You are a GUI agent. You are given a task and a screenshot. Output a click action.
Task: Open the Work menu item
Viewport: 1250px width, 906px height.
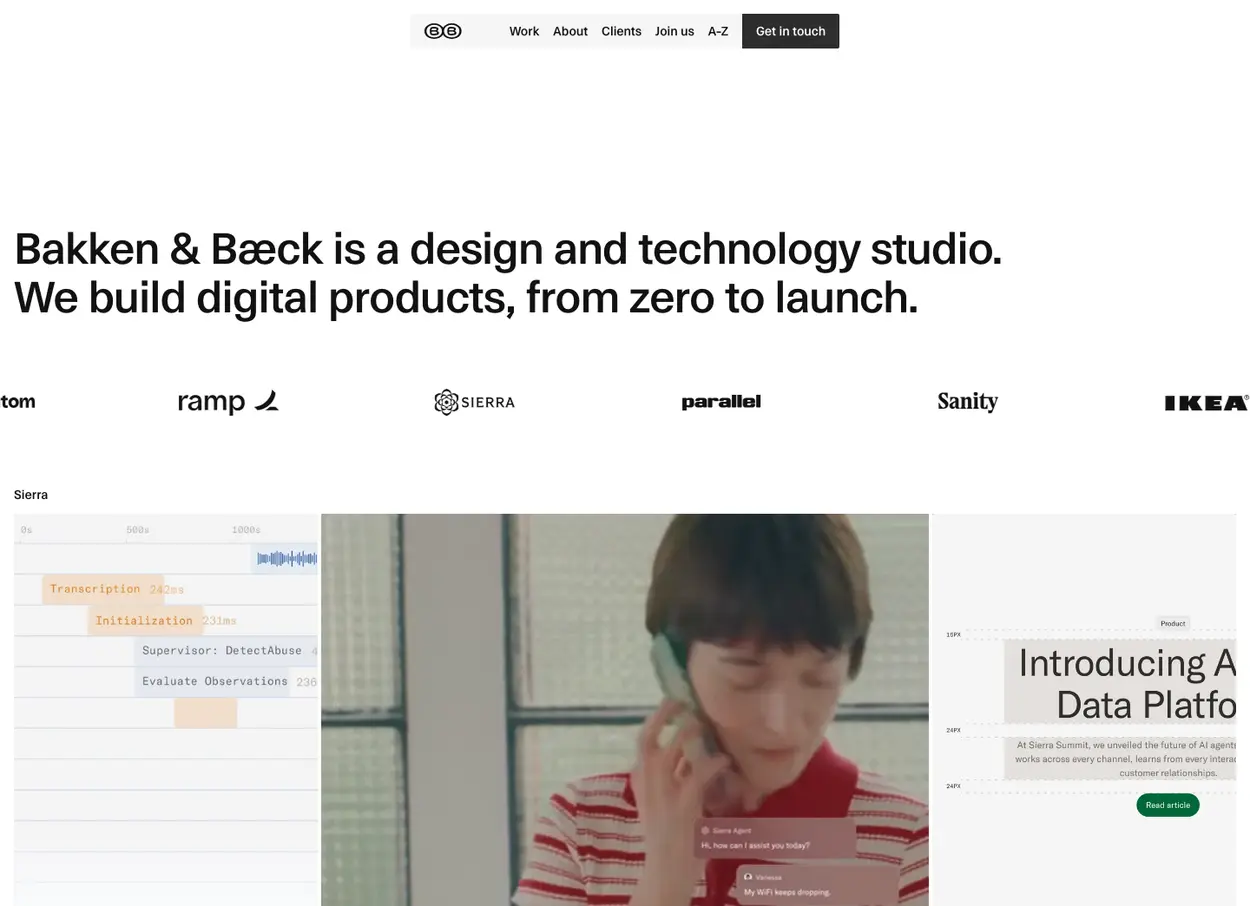pos(524,31)
